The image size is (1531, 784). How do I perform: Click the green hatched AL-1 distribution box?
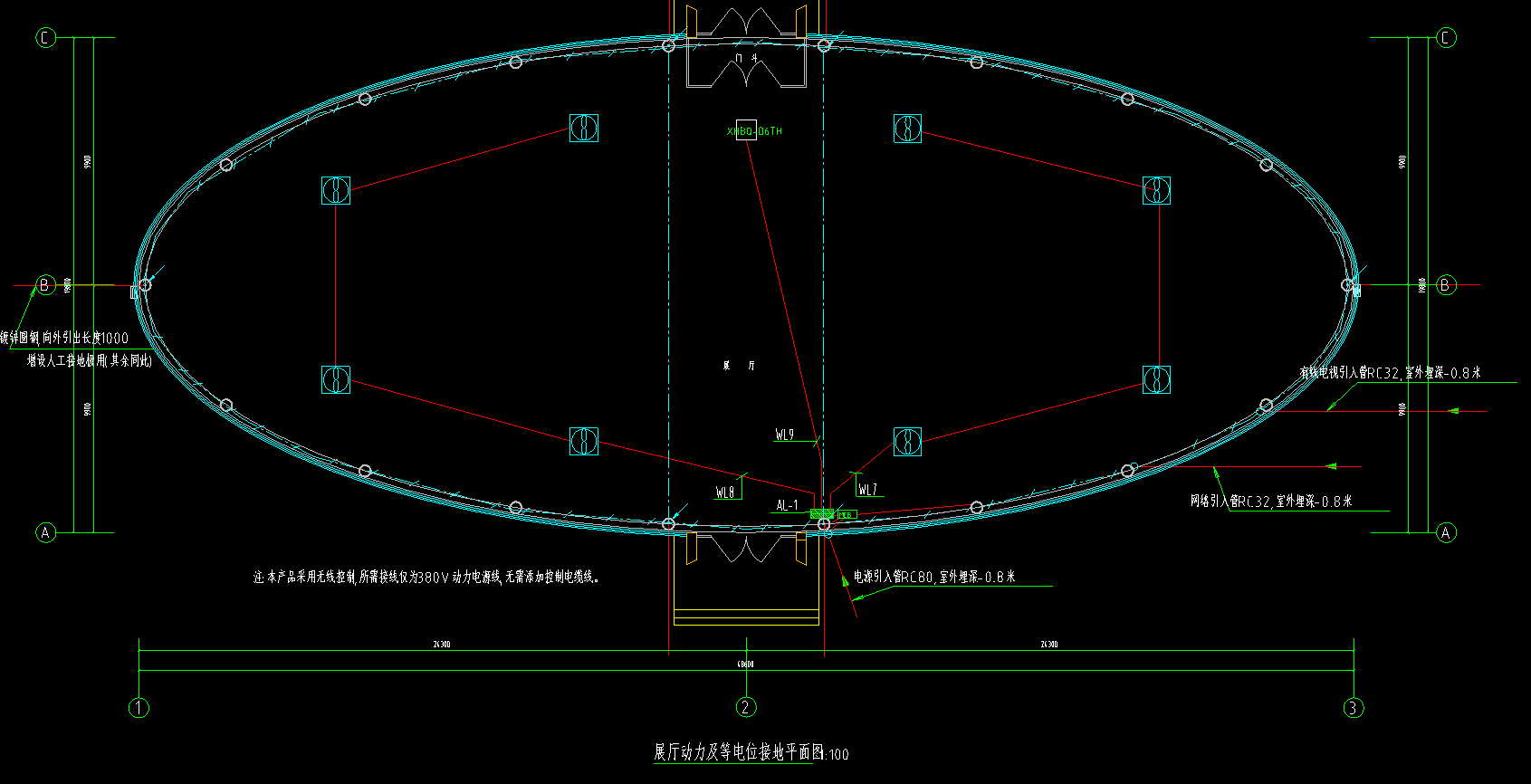pyautogui.click(x=822, y=514)
